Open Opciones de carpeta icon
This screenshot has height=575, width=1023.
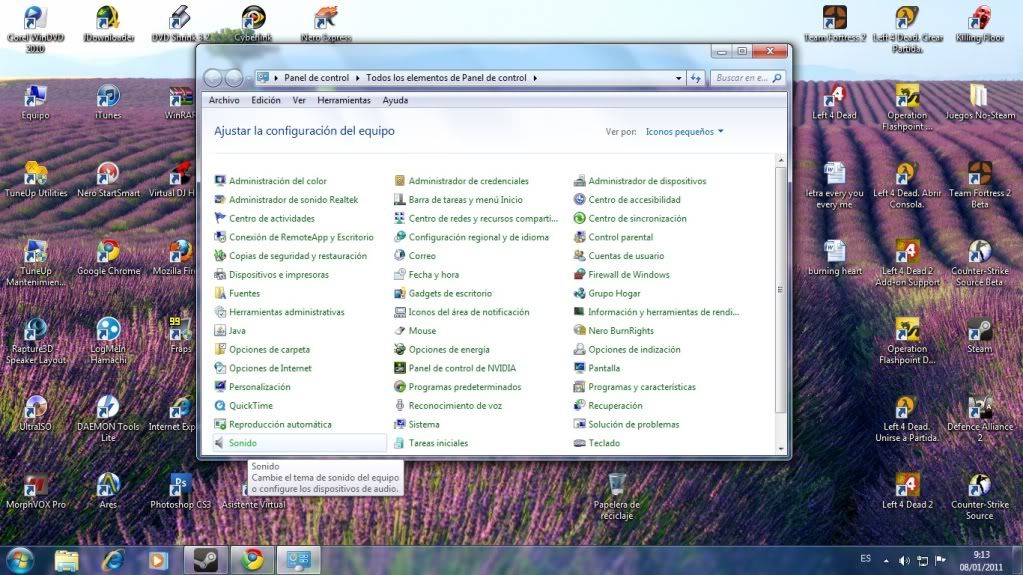(220, 349)
